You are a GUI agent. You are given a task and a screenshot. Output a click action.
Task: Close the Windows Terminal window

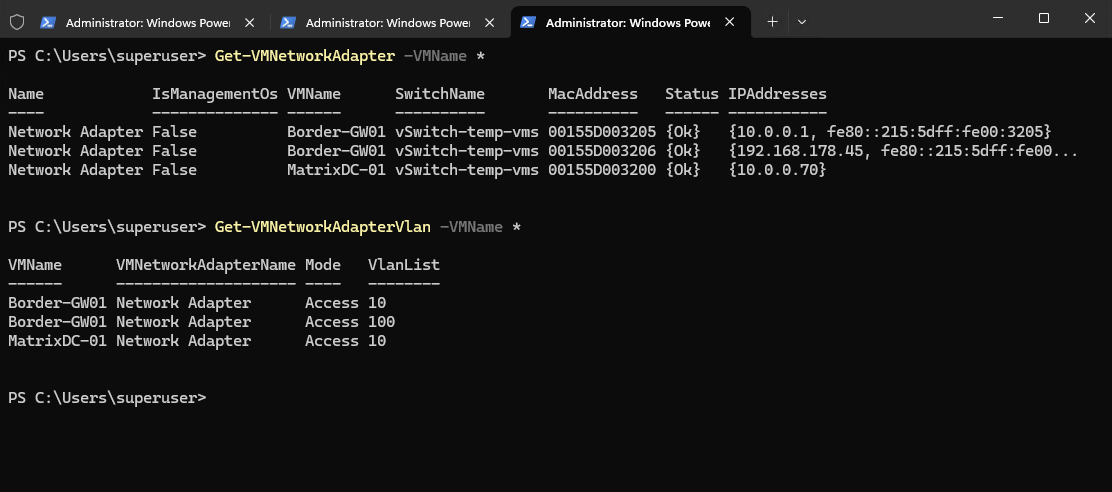tap(1090, 18)
